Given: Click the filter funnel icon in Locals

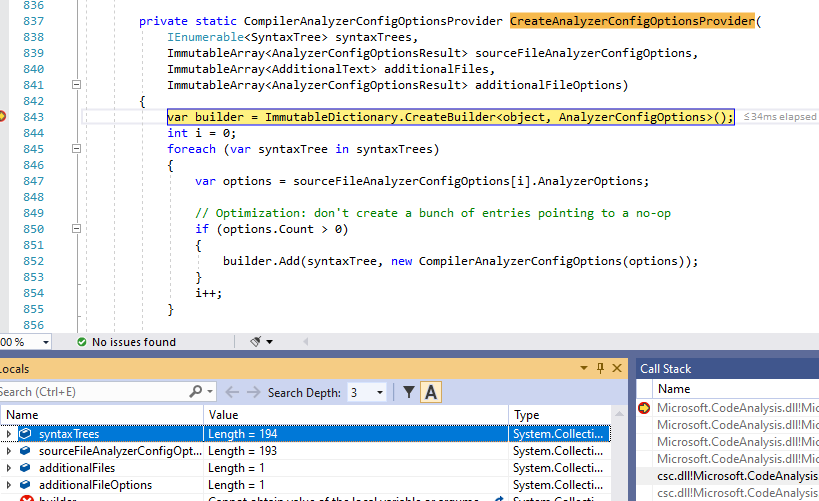Looking at the screenshot, I should (x=409, y=392).
